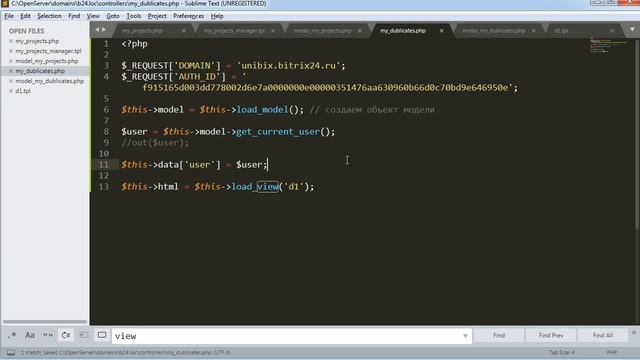Image resolution: width=640 pixels, height=360 pixels.
Task: Open my_projects.php in the sidebar
Action: (37, 41)
